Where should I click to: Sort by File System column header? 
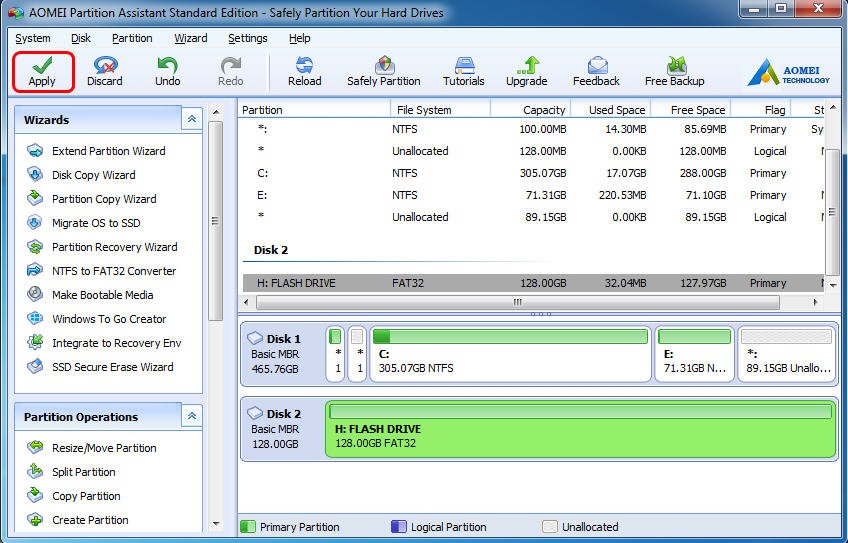pos(440,110)
